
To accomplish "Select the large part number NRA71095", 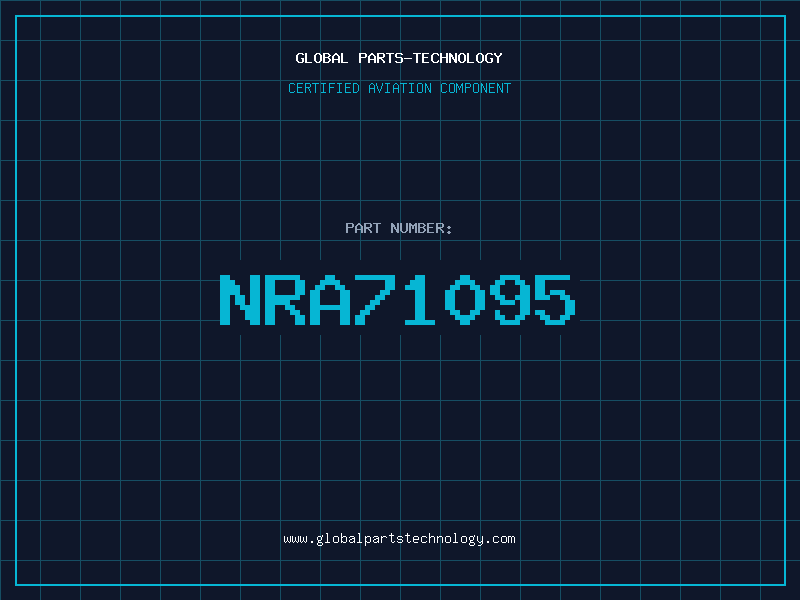I will coord(399,300).
